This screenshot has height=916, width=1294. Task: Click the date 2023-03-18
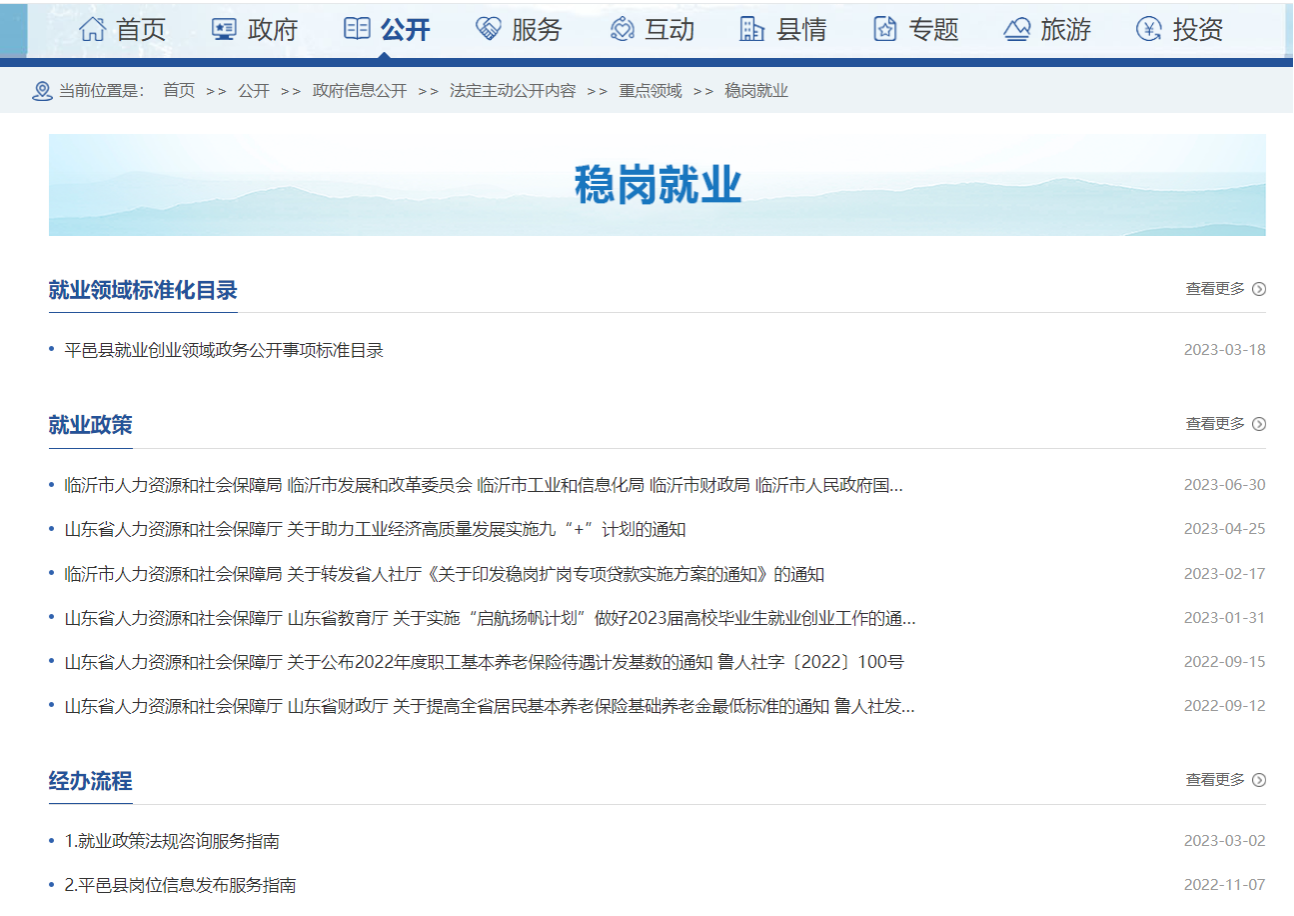(1225, 350)
